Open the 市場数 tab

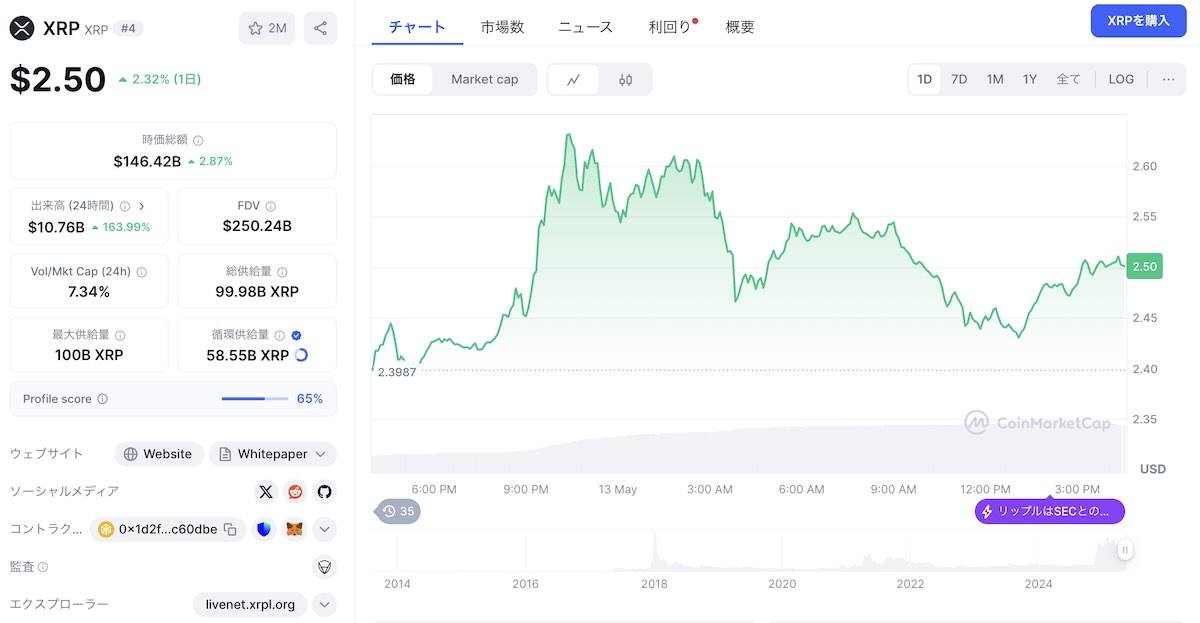502,27
